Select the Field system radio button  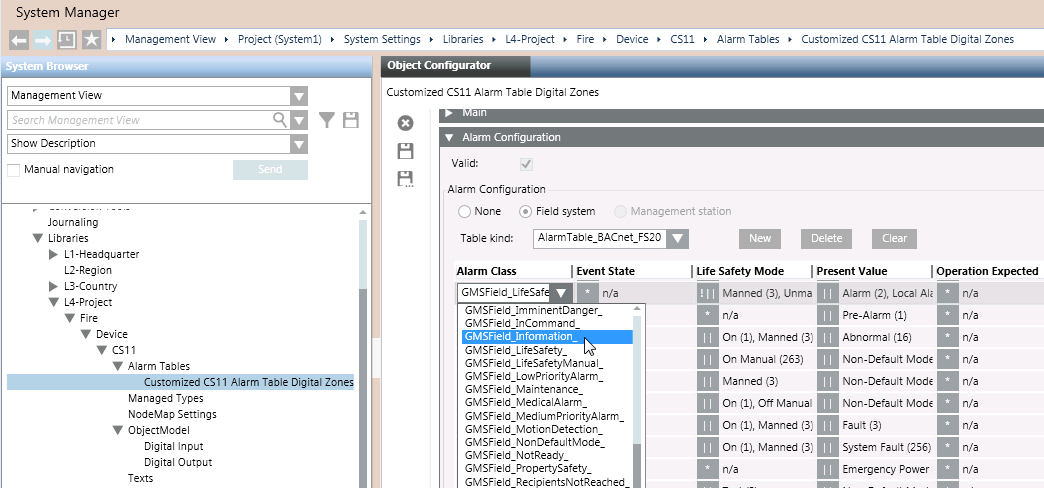(526, 212)
